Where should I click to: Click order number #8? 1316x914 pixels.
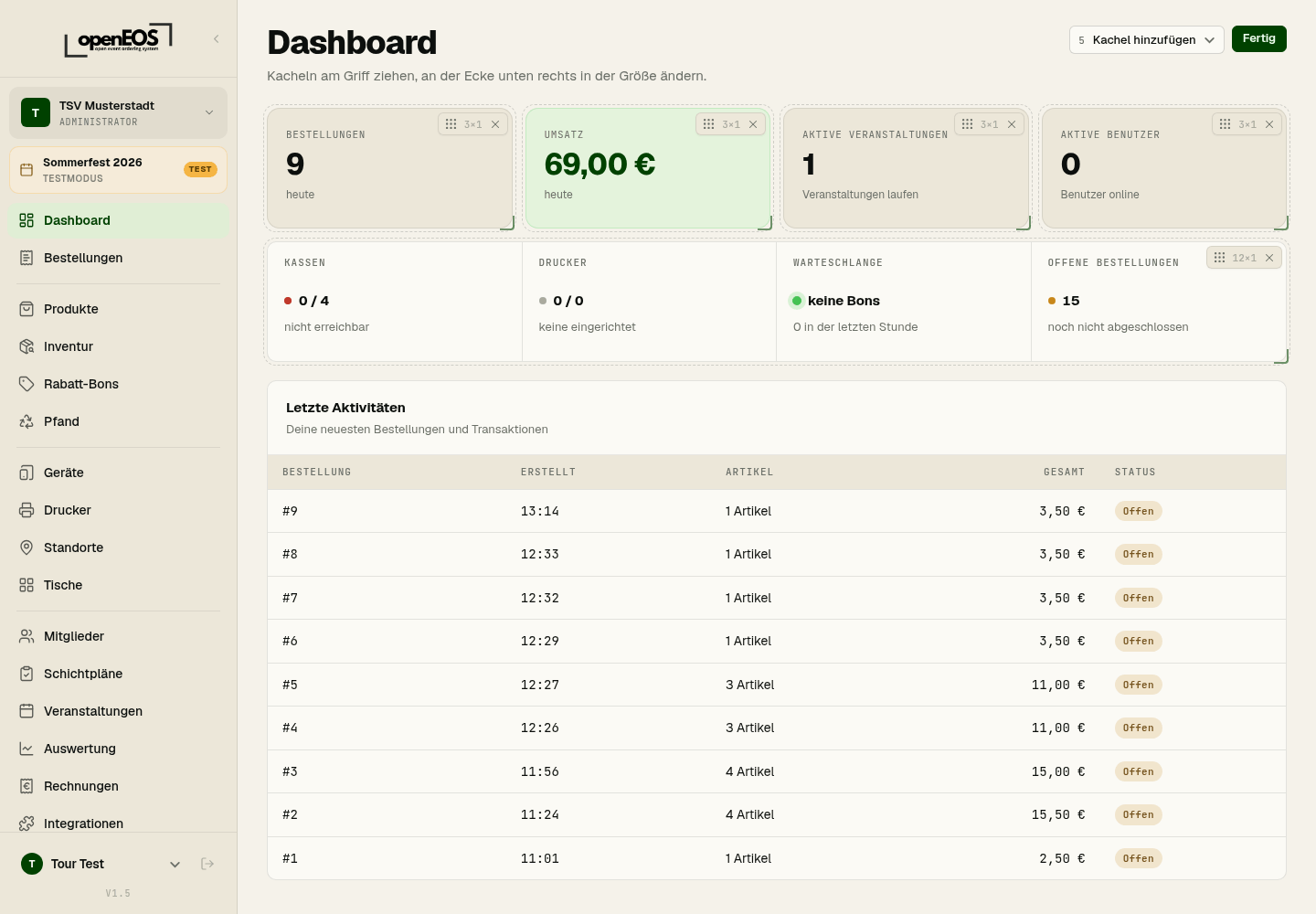click(x=290, y=554)
